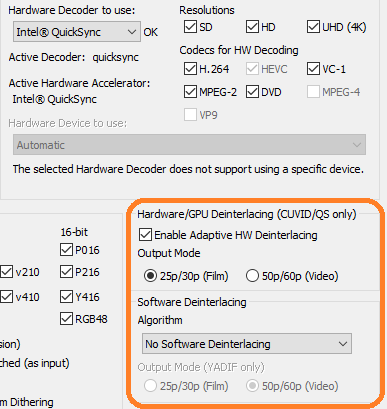Toggle the v410 output format checkbox

pyautogui.click(x=6, y=297)
